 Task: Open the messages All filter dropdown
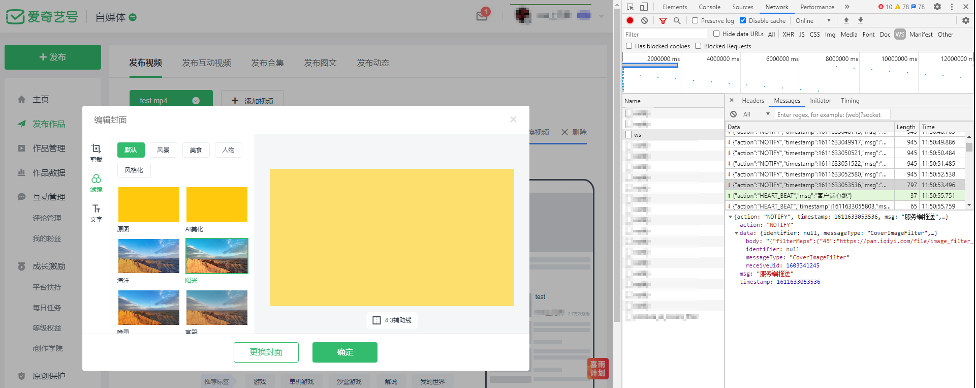[756, 115]
